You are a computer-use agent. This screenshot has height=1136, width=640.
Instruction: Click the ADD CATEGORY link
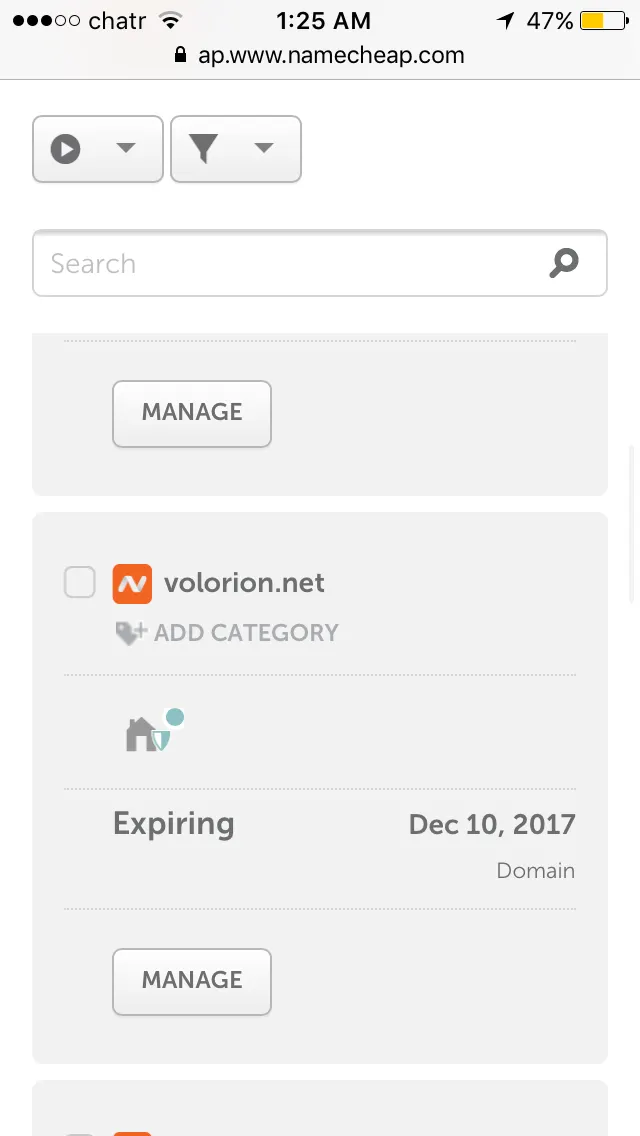(246, 633)
